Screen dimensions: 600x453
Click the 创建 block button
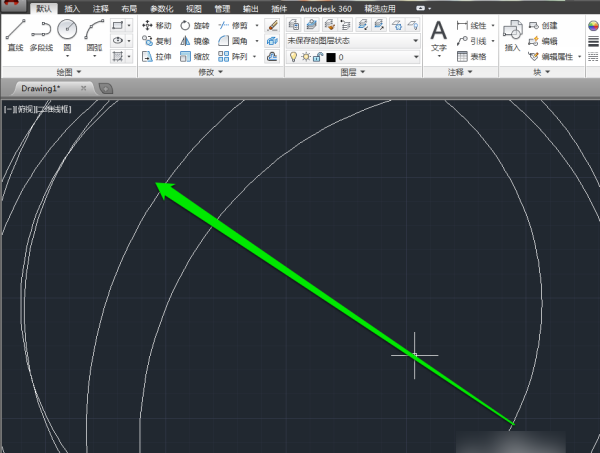(543, 25)
